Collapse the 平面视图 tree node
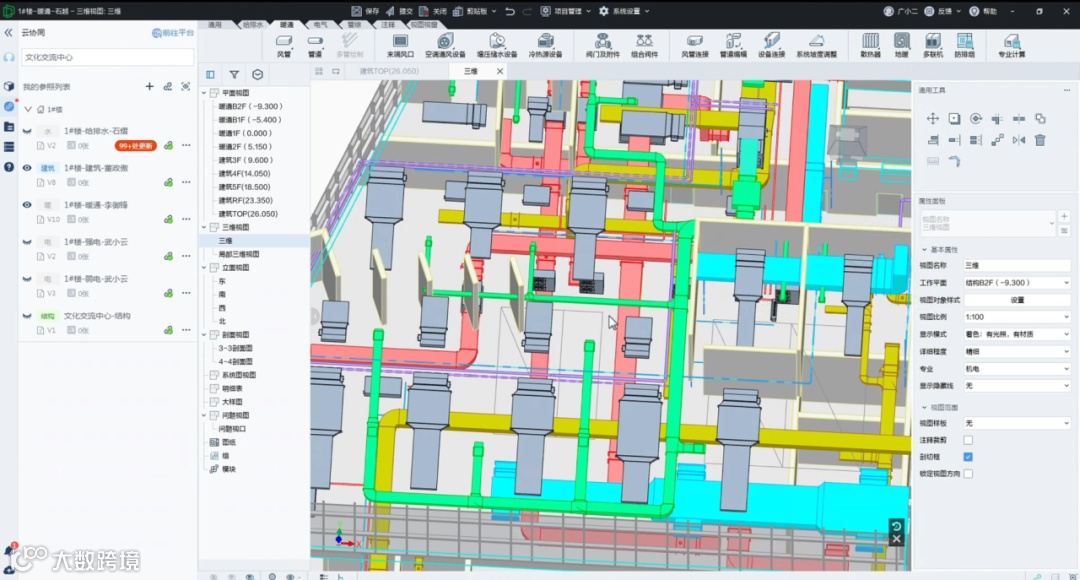The width and height of the screenshot is (1080, 580). (206, 93)
